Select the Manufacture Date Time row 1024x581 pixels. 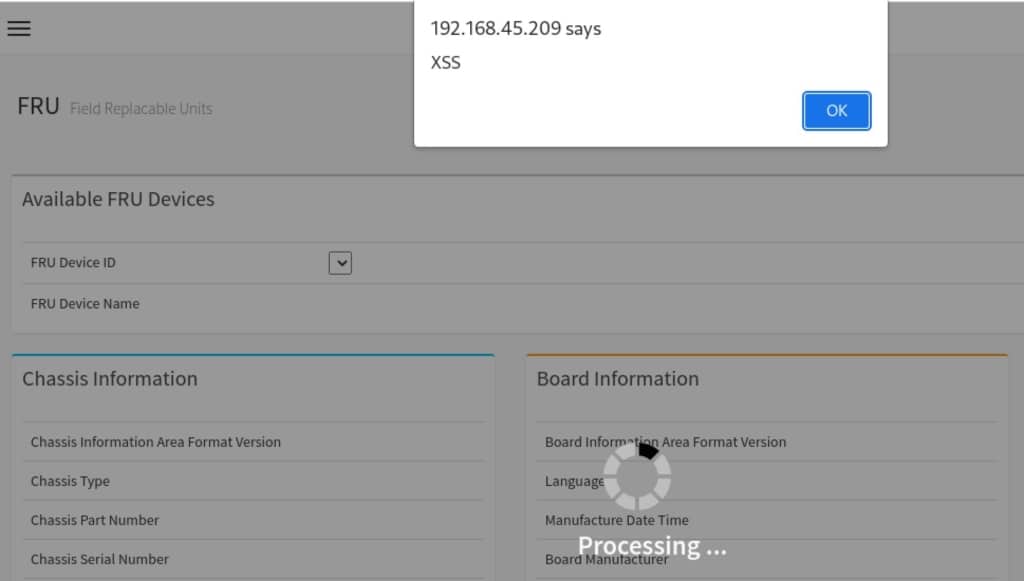[x=616, y=520]
